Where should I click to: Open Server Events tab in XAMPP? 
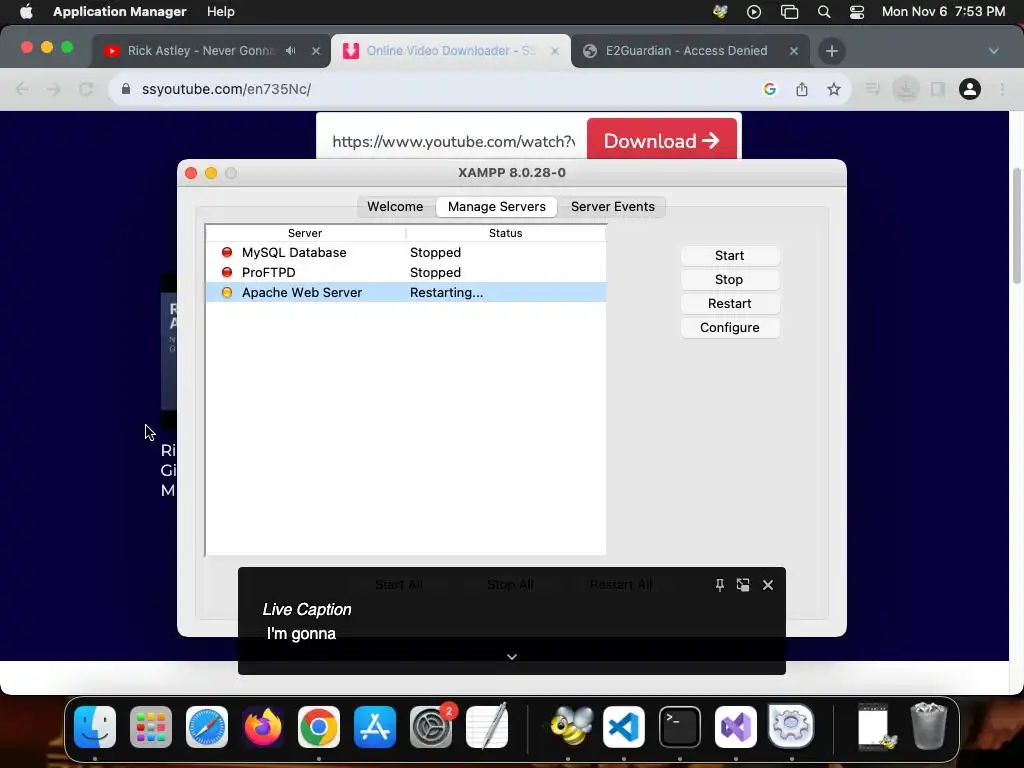coord(613,206)
